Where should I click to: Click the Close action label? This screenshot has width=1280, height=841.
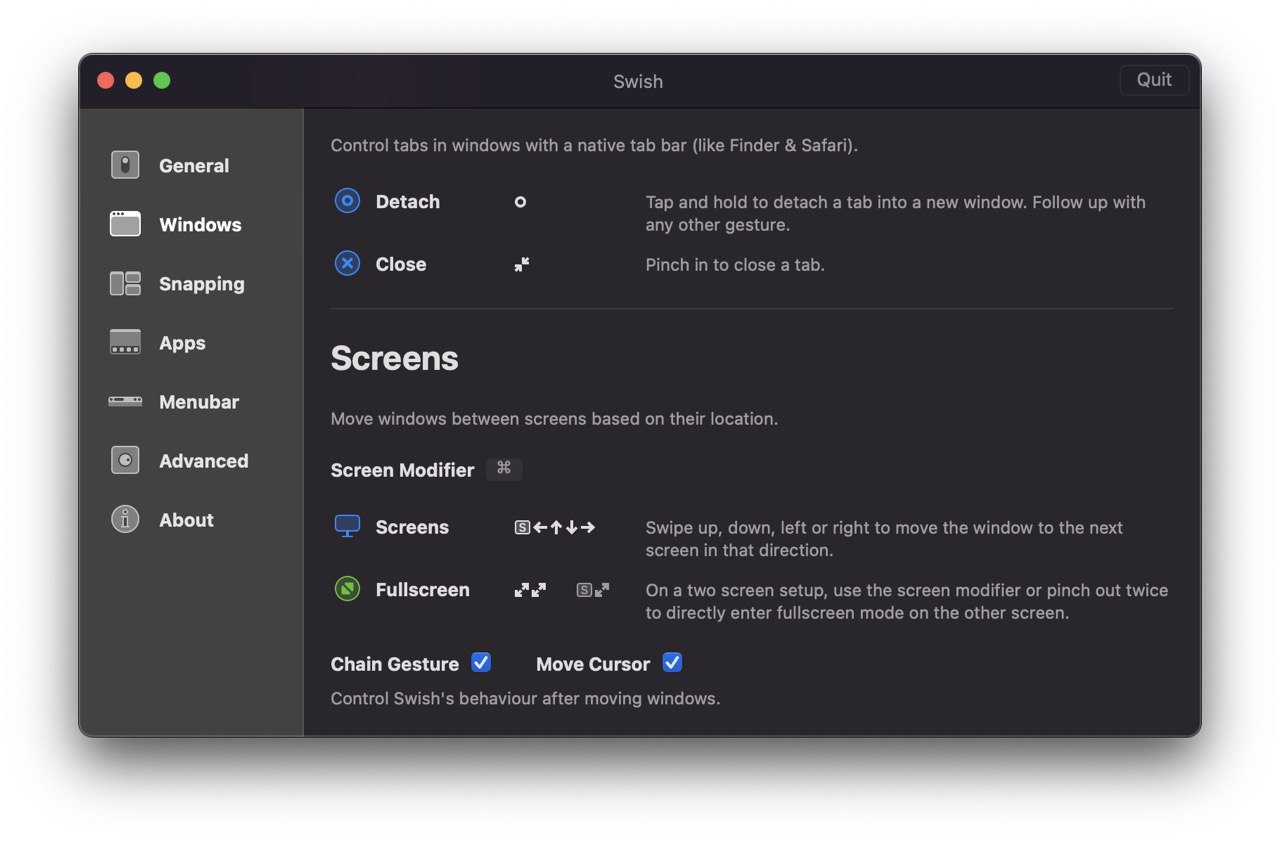click(x=401, y=264)
